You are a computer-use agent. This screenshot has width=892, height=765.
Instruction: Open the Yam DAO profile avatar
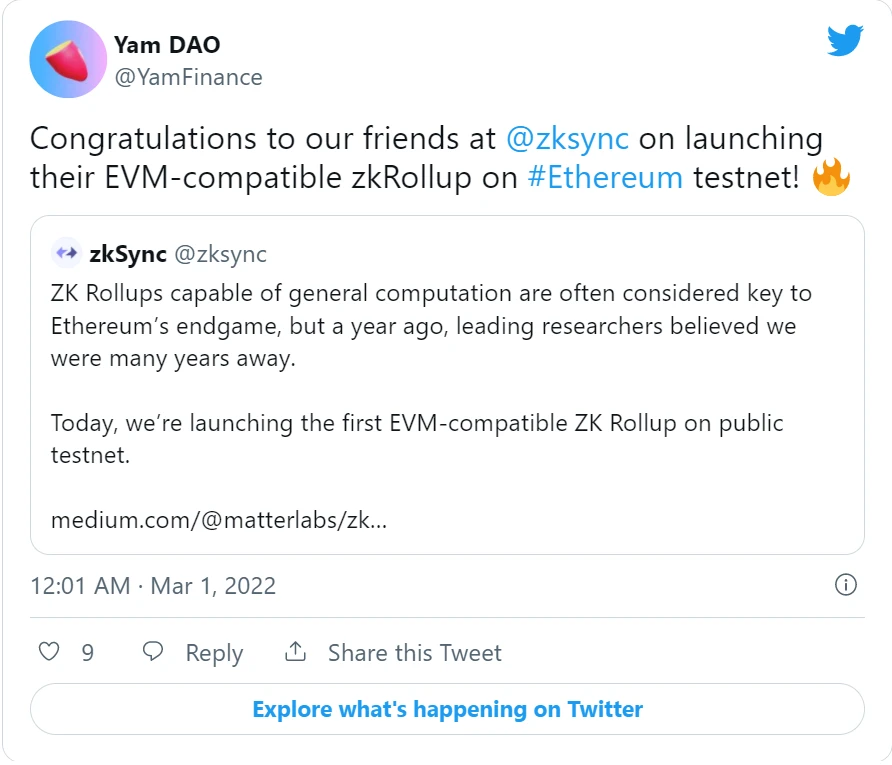68,59
